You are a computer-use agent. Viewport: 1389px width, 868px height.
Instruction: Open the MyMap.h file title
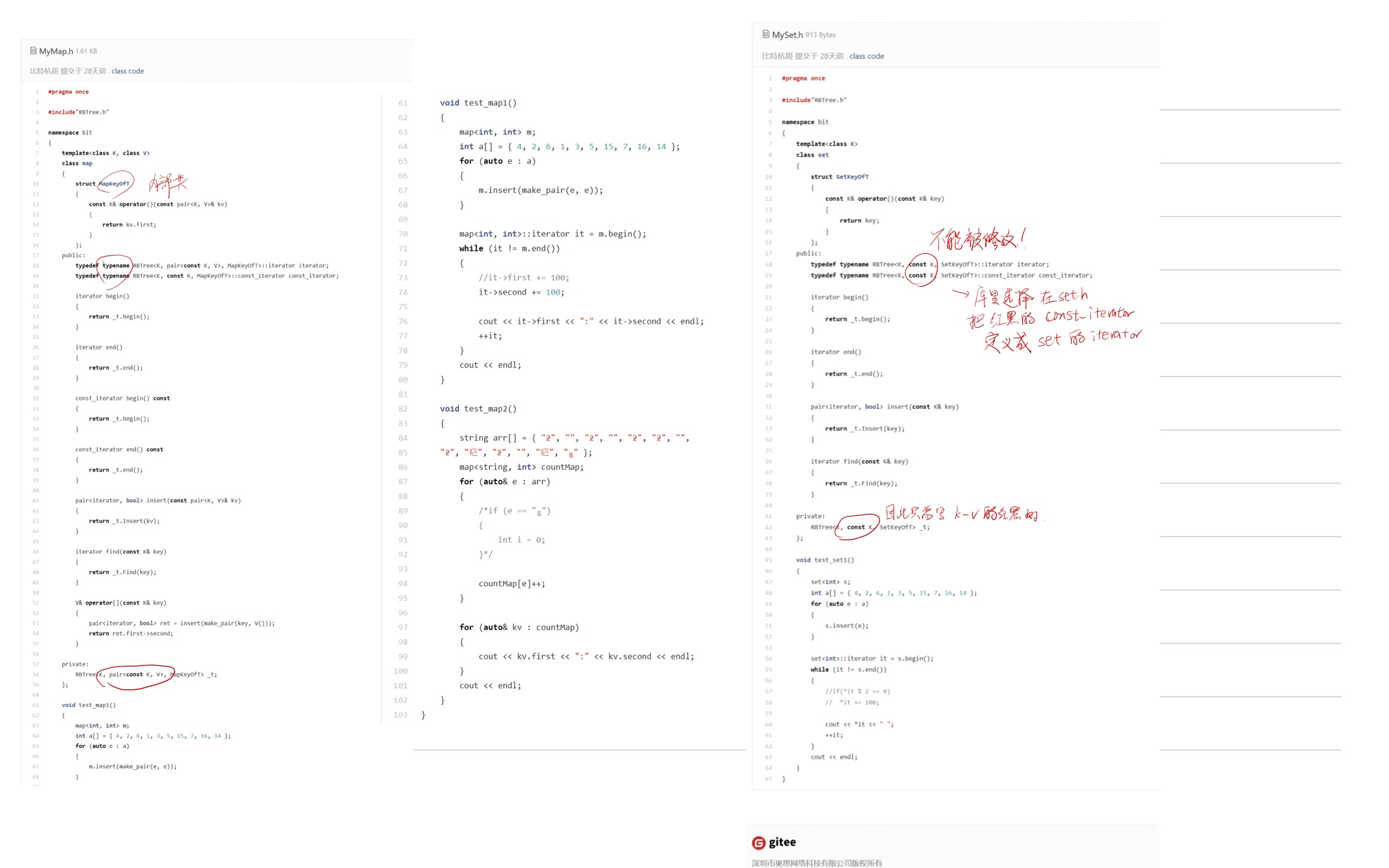(56, 51)
